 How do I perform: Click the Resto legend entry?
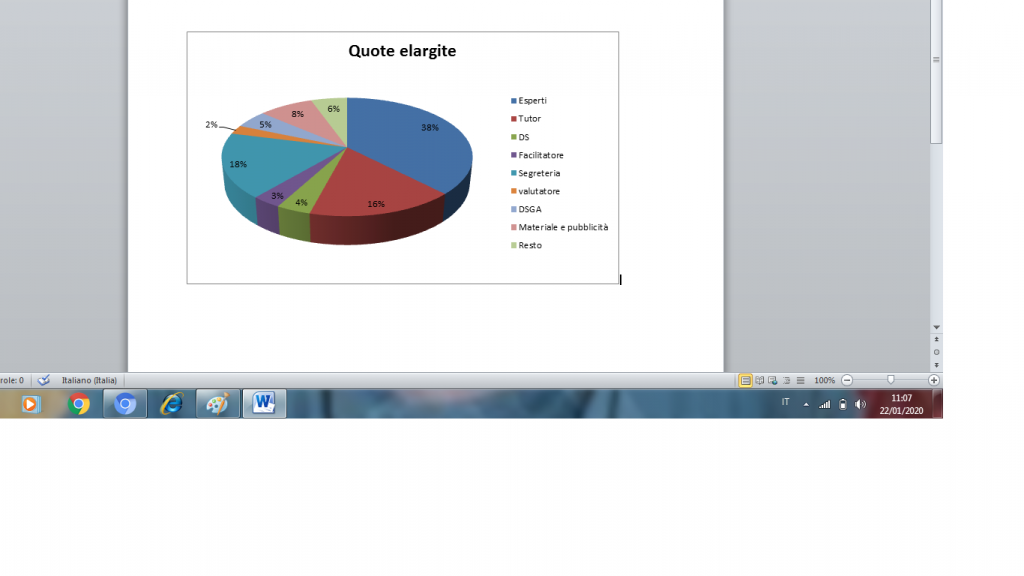[526, 246]
